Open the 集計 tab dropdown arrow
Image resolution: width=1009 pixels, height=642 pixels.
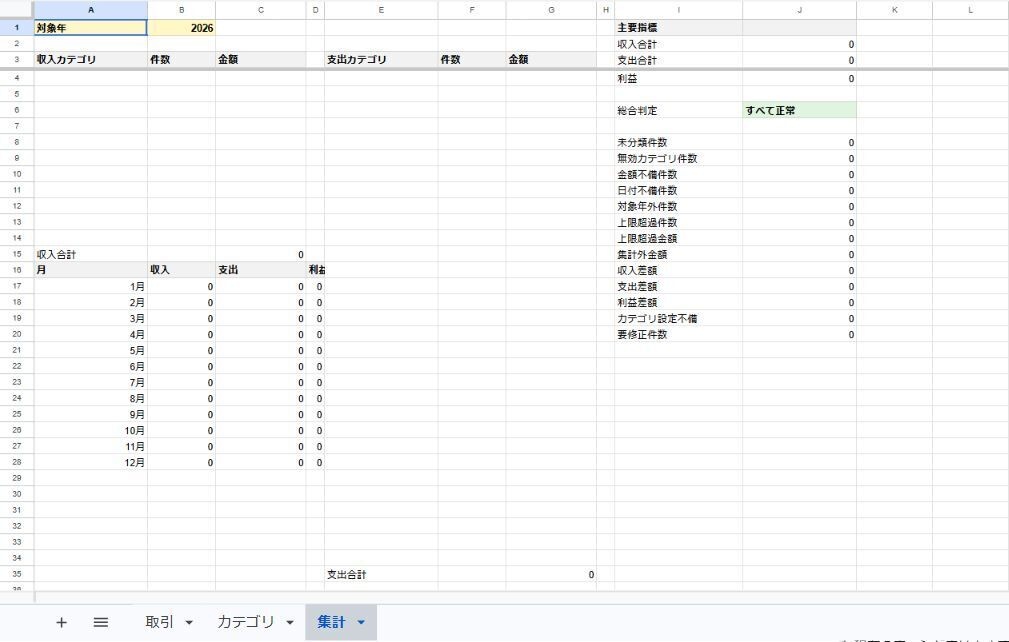(x=361, y=623)
